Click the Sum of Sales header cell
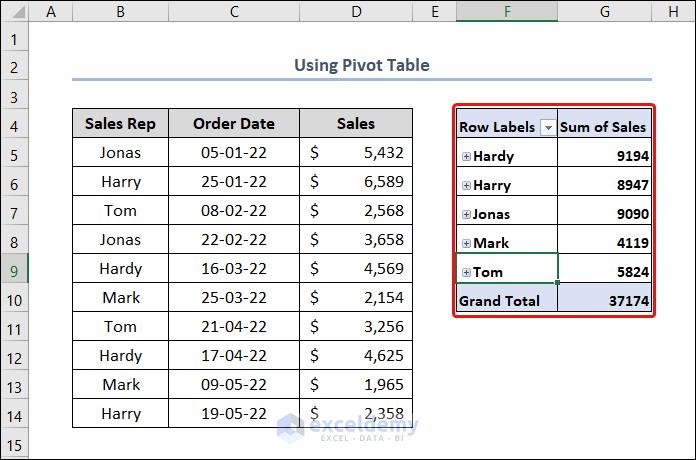The width and height of the screenshot is (696, 460). (x=604, y=127)
